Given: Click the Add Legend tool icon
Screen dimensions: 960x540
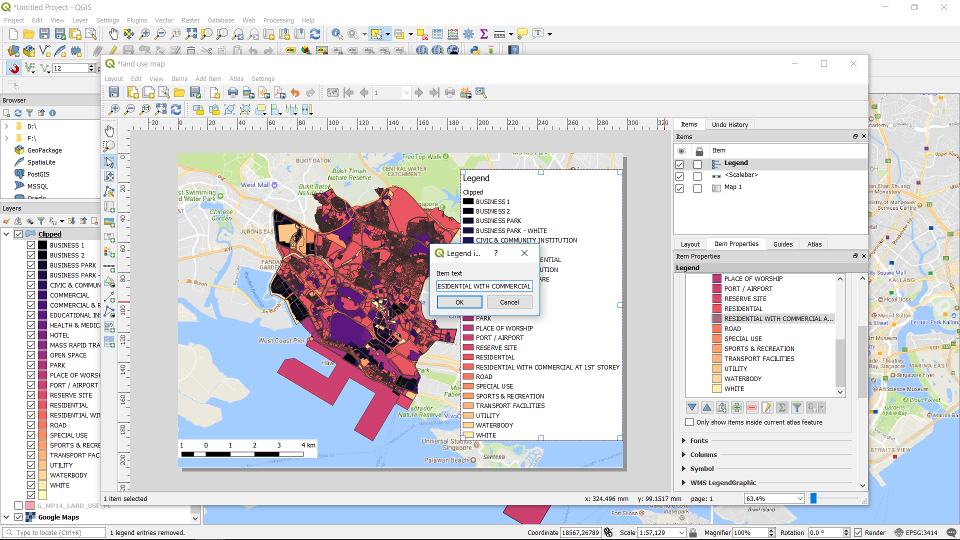Looking at the screenshot, I should [110, 253].
